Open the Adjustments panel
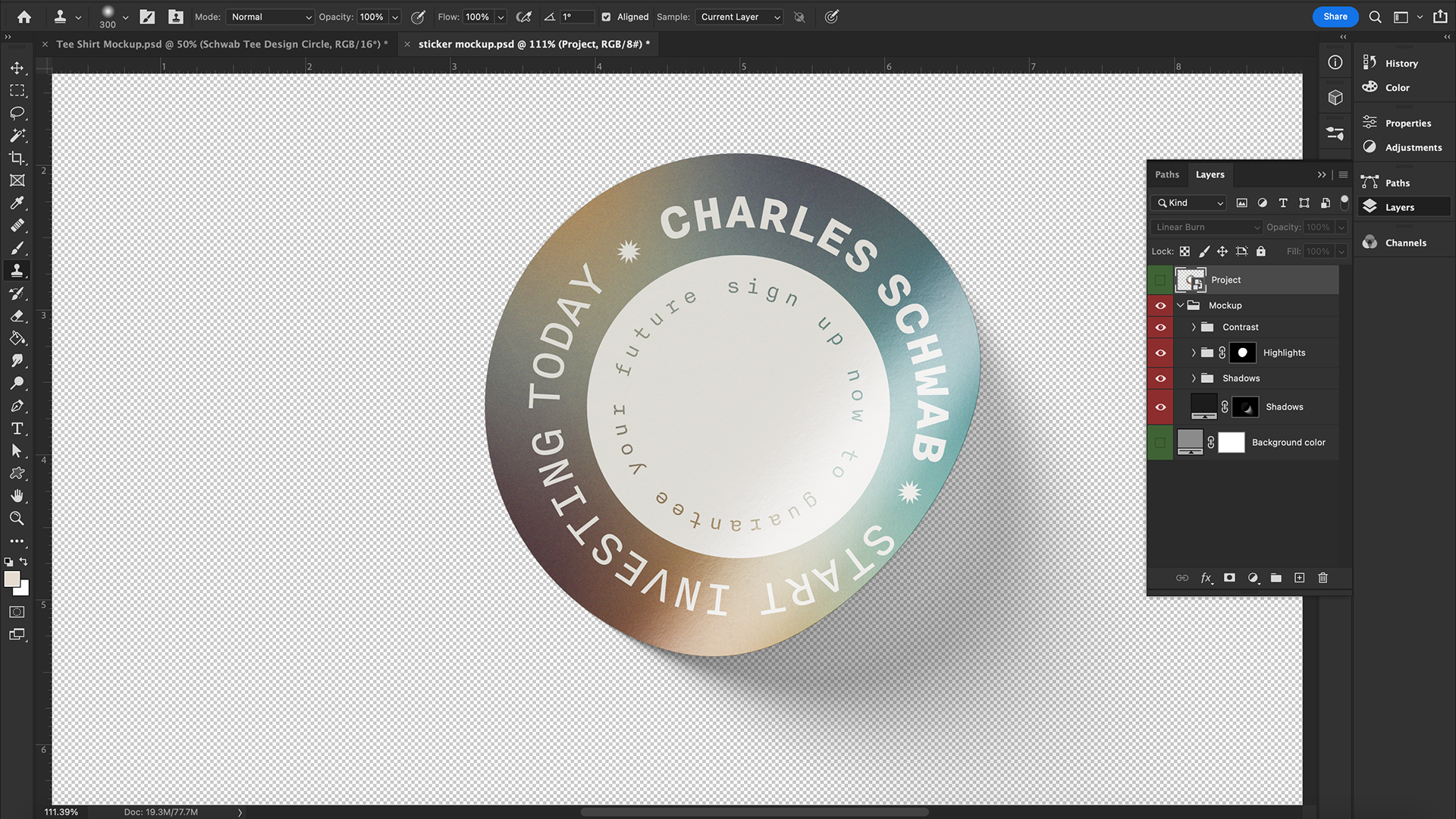Screen dimensions: 1456x819 [x=1413, y=147]
